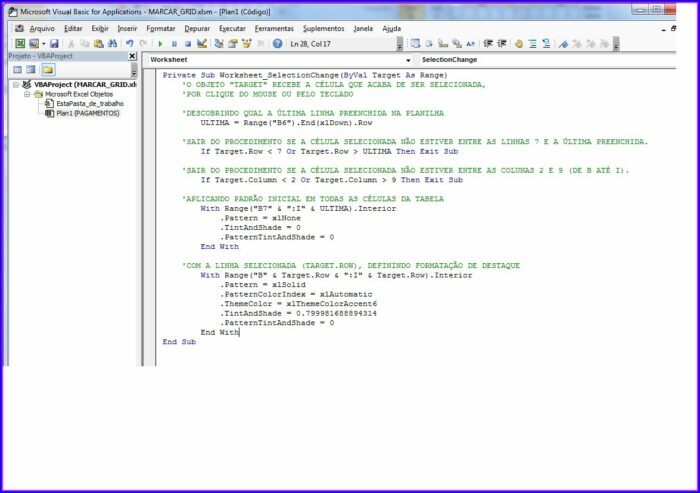Run the macro with green play icon

[160, 44]
